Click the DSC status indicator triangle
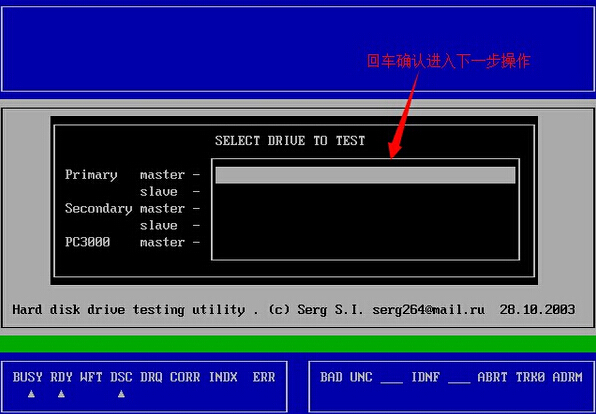The height and width of the screenshot is (414, 596). coord(121,394)
